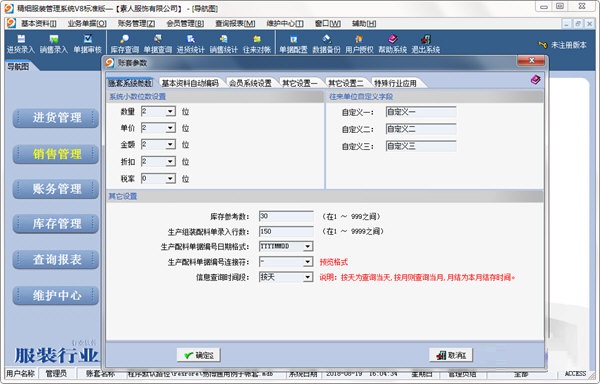Open 查询报表 menu
Screen dimensions: 600x384
coord(235,23)
